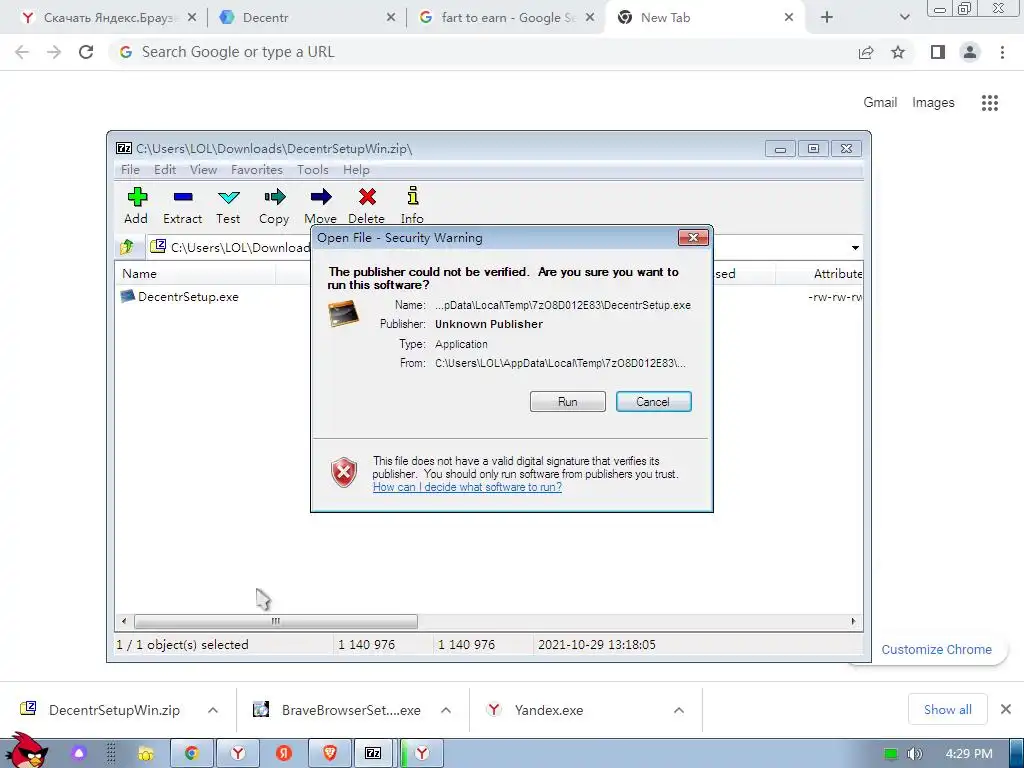Screen dimensions: 1024x768
Task: Close the New Tab browser tab
Action: tap(788, 18)
